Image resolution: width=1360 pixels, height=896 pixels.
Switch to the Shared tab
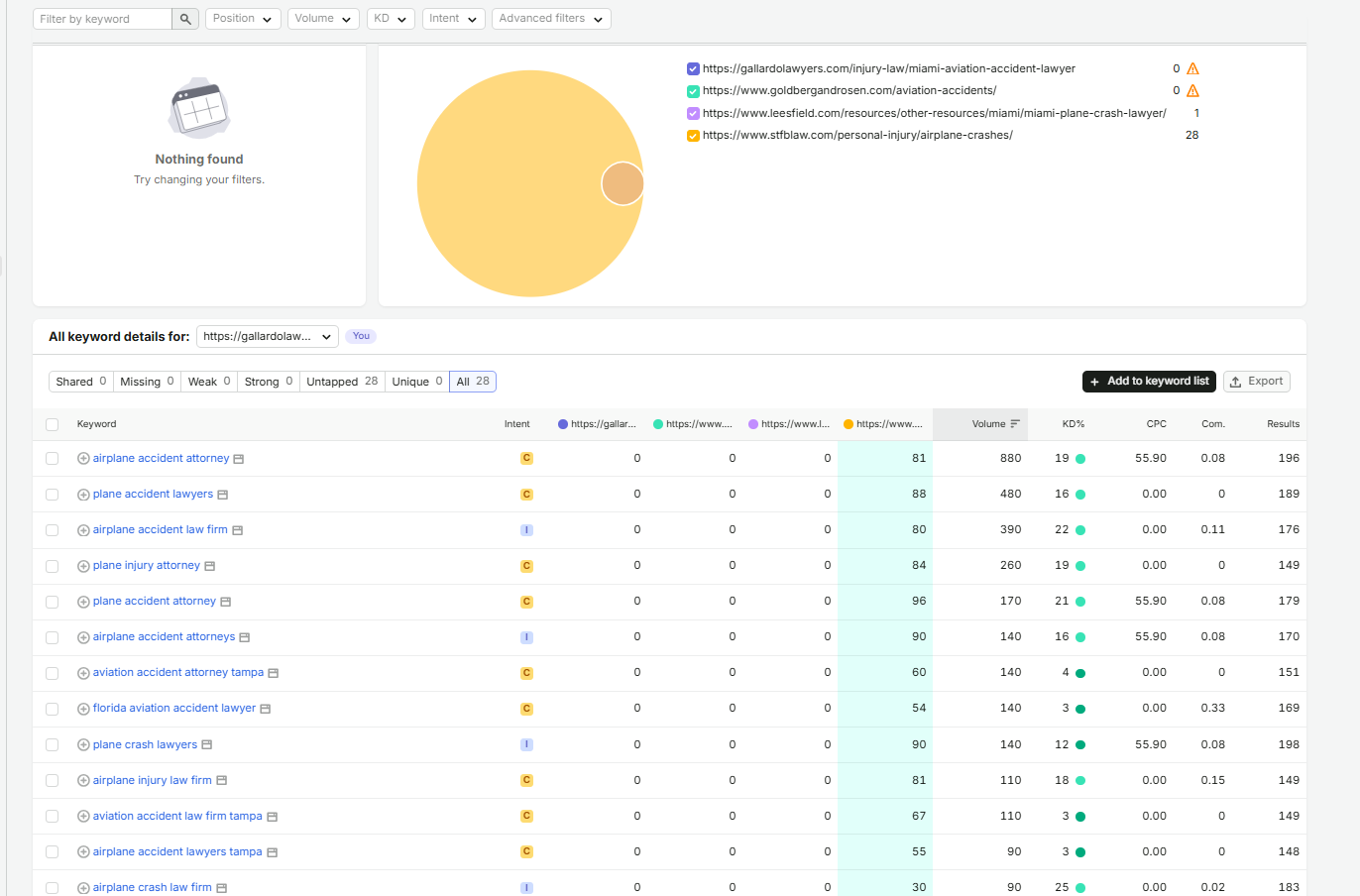click(x=81, y=382)
